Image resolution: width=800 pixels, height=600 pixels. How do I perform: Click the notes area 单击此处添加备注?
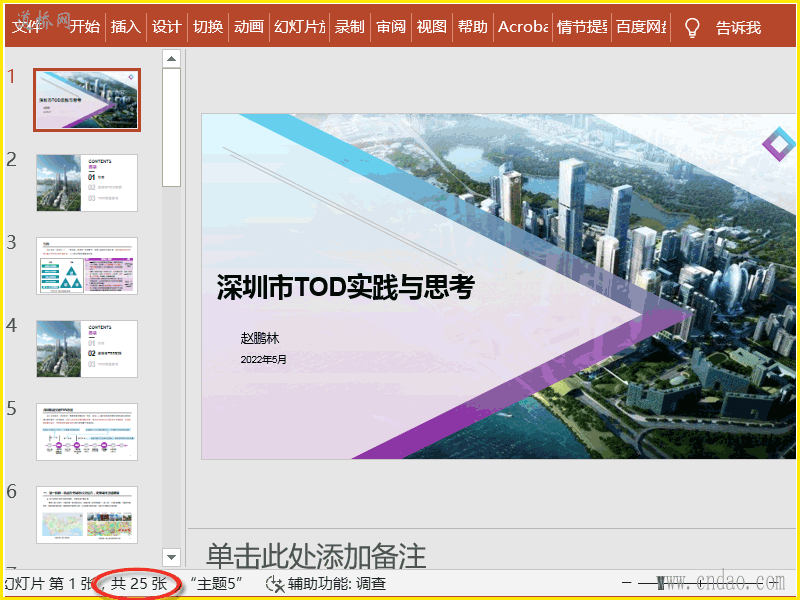[316, 556]
